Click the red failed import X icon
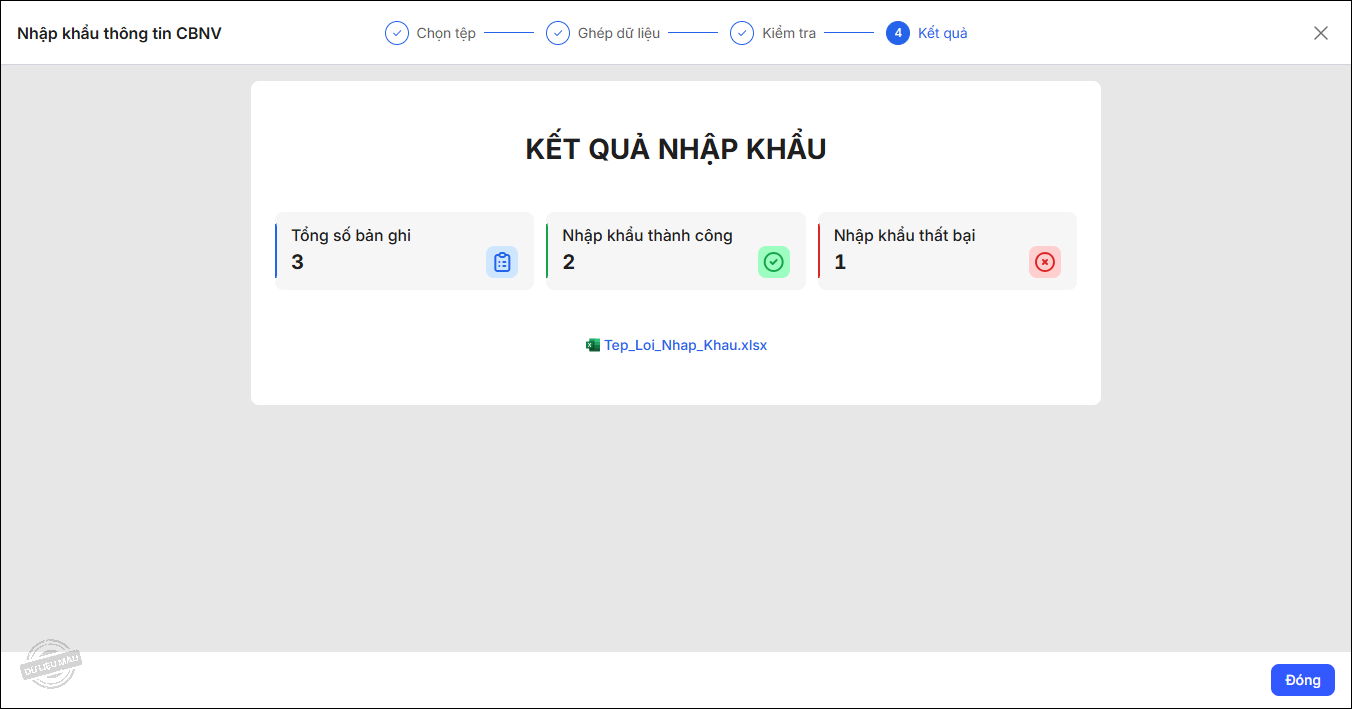This screenshot has width=1352, height=709. pyautogui.click(x=1044, y=262)
